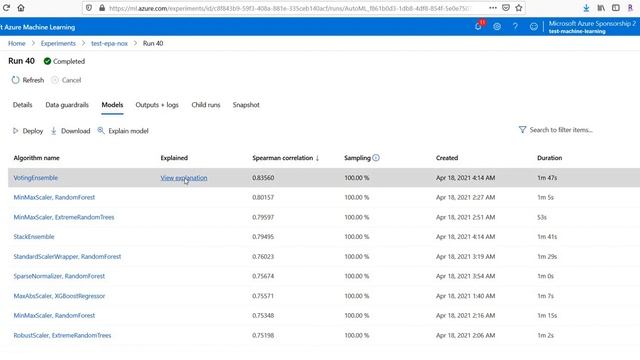640x360 pixels.
Task: Click the Azure Machine Learning header title
Action: coord(39,27)
